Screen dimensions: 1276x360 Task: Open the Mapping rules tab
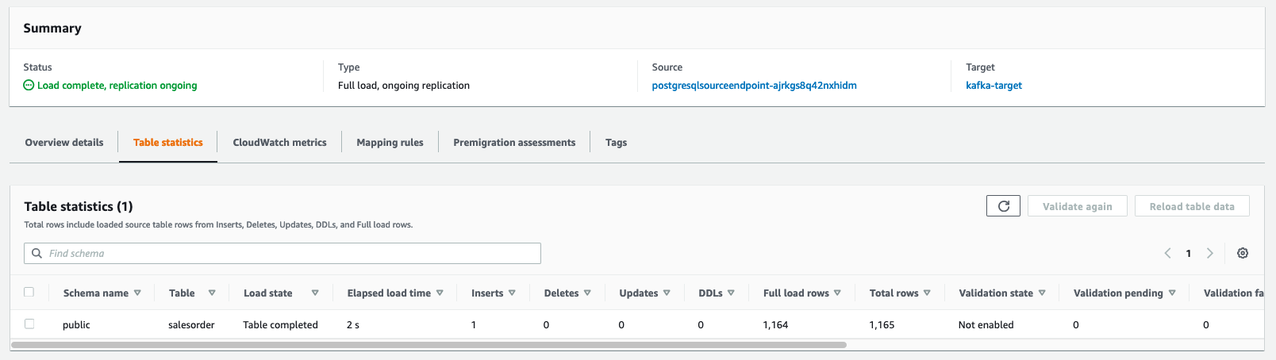click(x=390, y=142)
